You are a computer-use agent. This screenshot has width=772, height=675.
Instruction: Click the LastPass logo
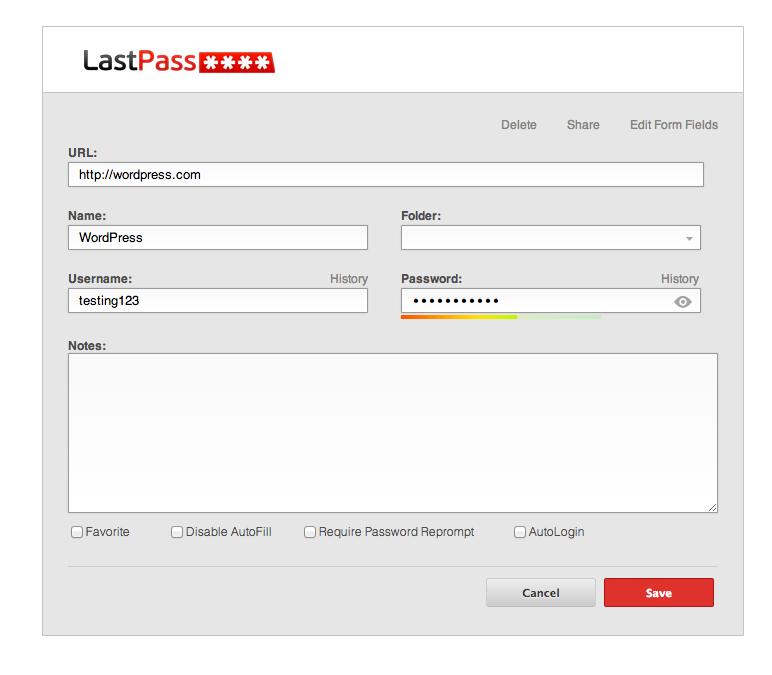click(x=178, y=62)
